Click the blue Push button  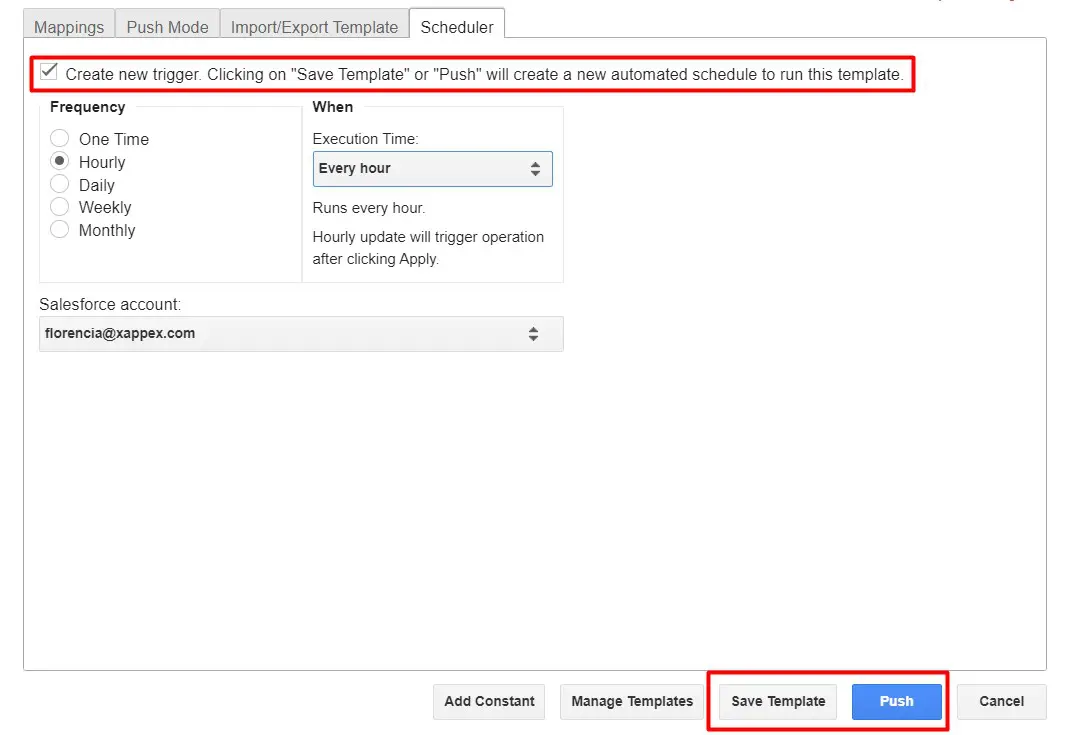(x=896, y=702)
